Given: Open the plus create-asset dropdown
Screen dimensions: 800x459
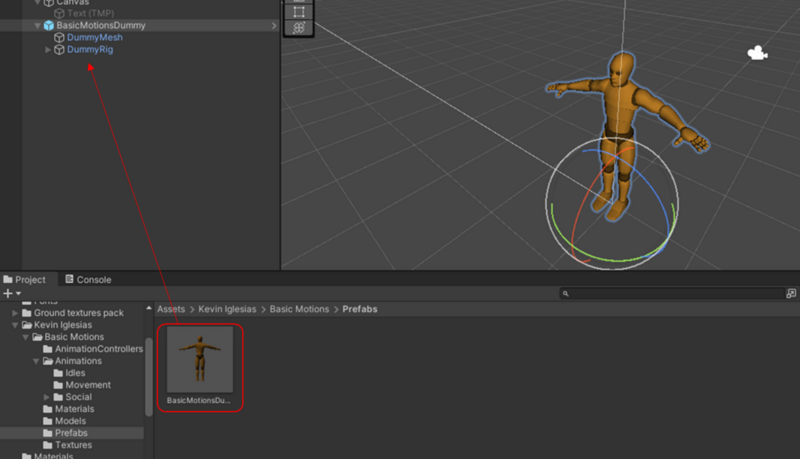Looking at the screenshot, I should [12, 293].
